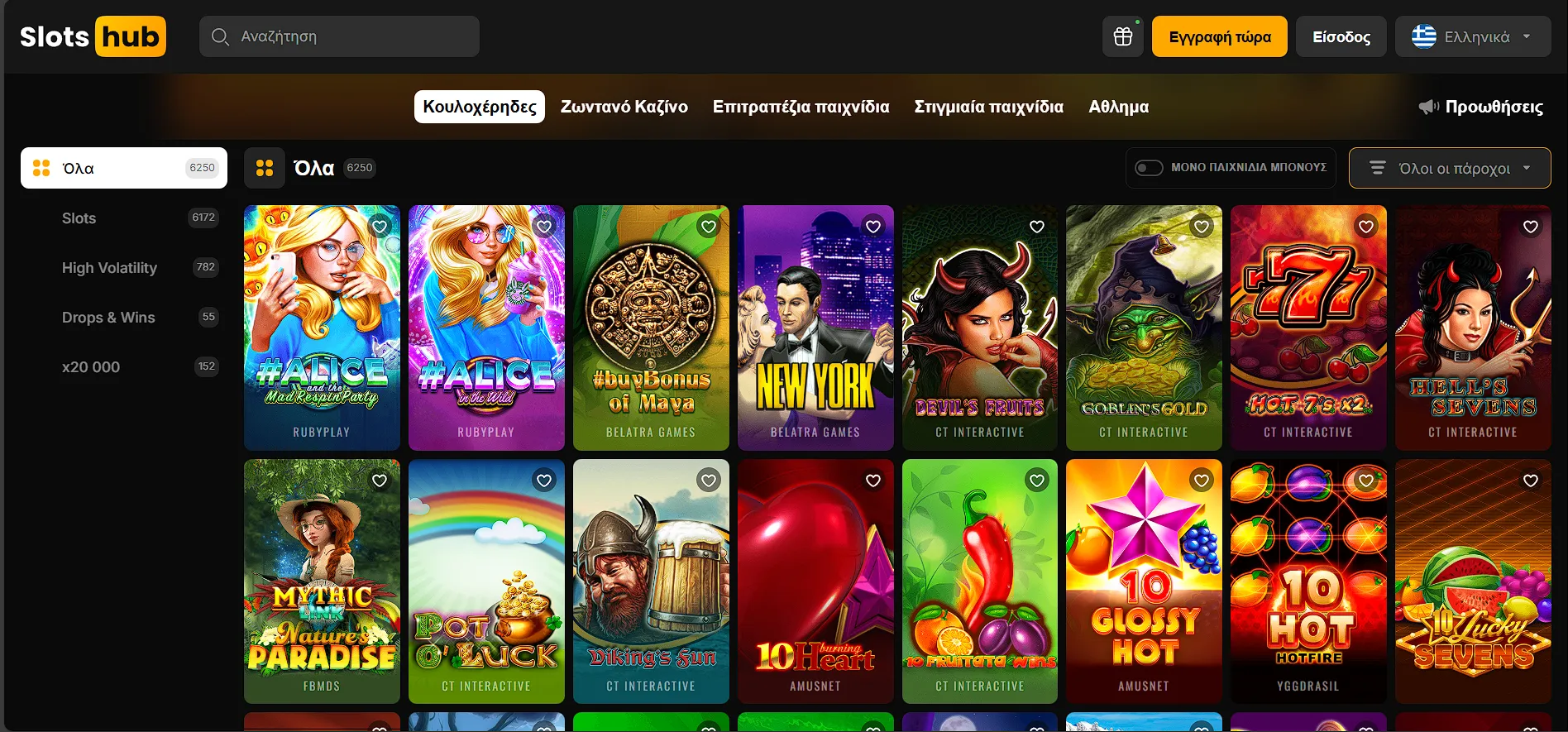Favorite the New York game with heart icon

872,227
